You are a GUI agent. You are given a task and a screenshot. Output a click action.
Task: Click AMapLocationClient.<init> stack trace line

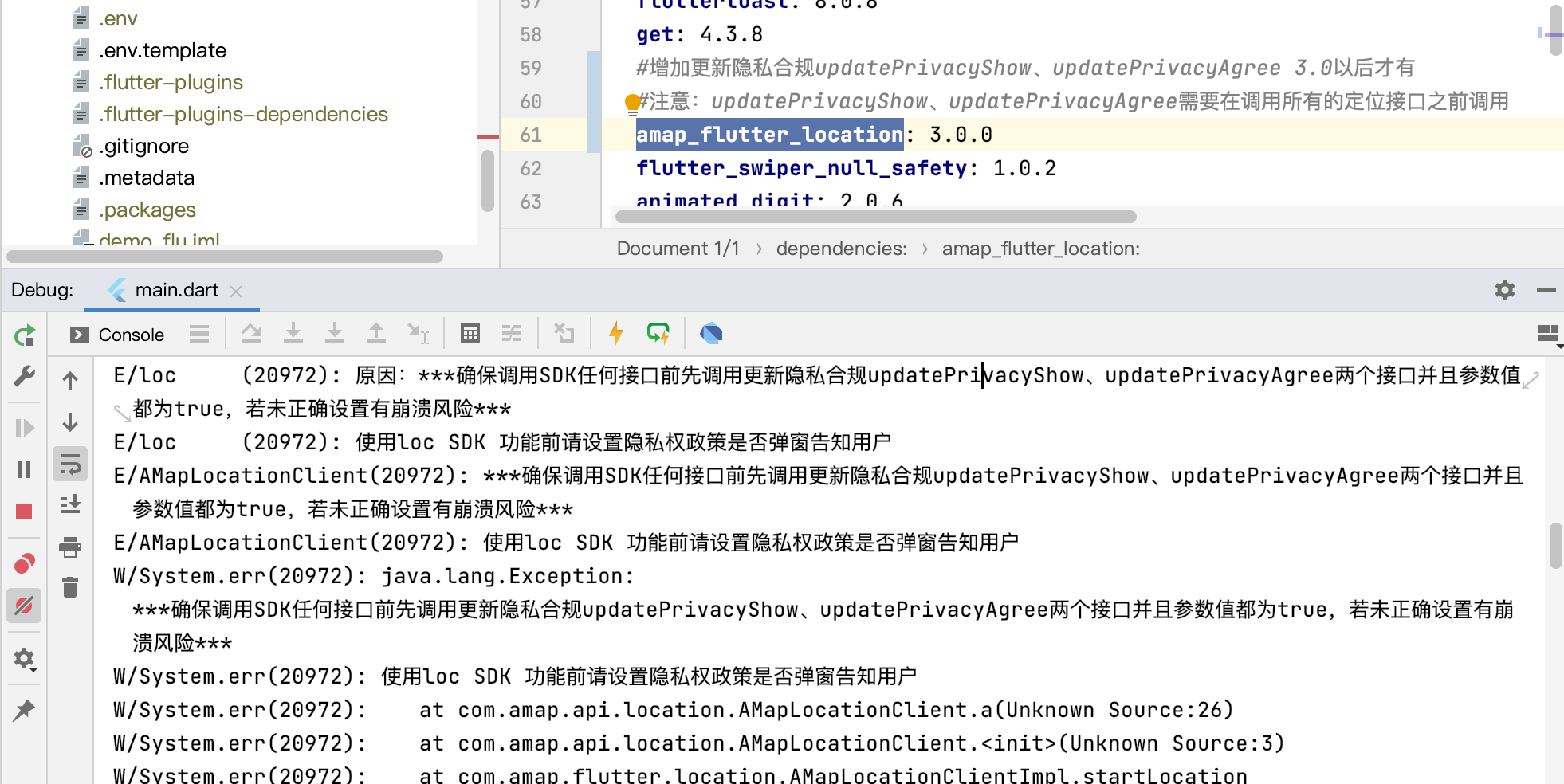point(698,743)
